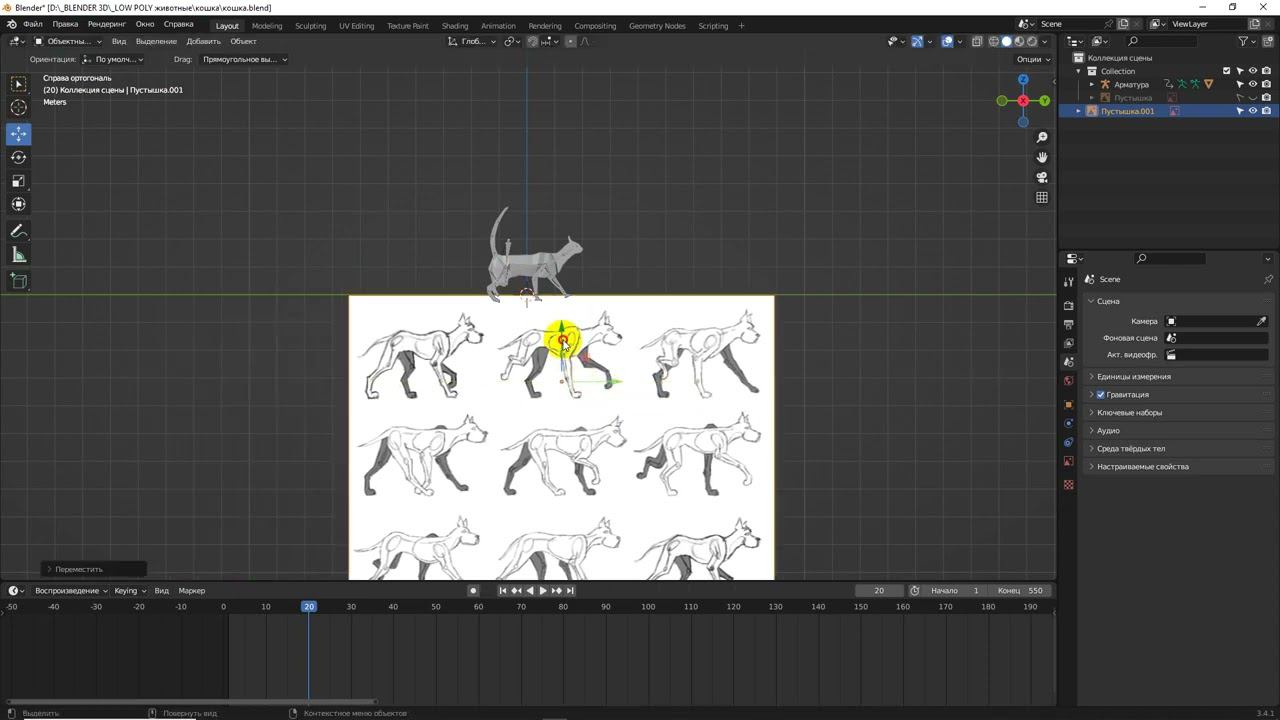Open the Render properties tab
1280x720 pixels.
1069,305
